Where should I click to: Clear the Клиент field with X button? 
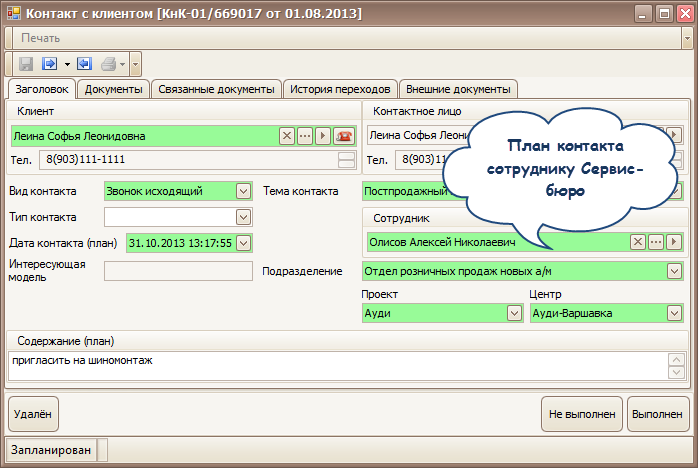pos(286,135)
